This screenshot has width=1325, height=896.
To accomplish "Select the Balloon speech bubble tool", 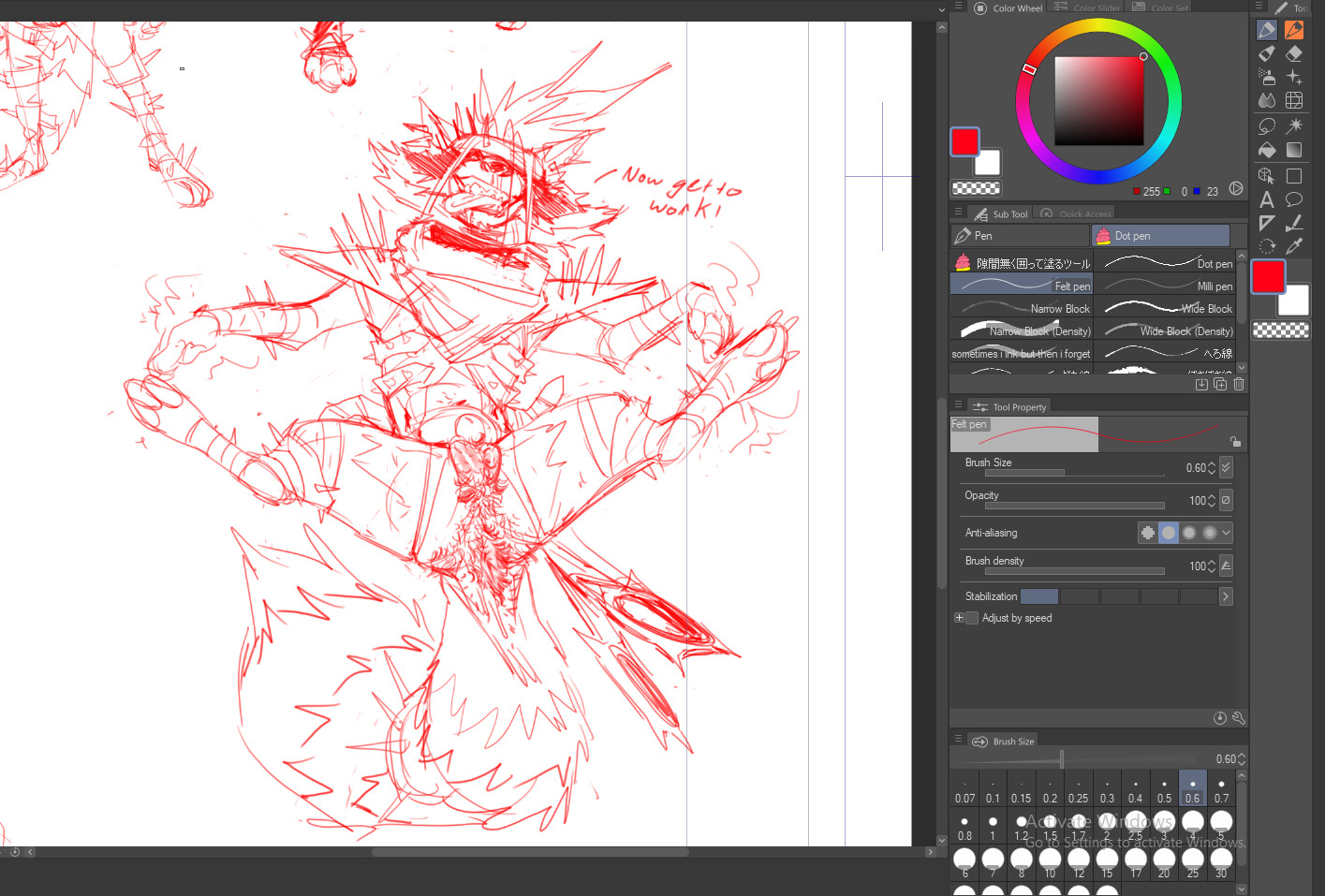I will pos(1294,199).
